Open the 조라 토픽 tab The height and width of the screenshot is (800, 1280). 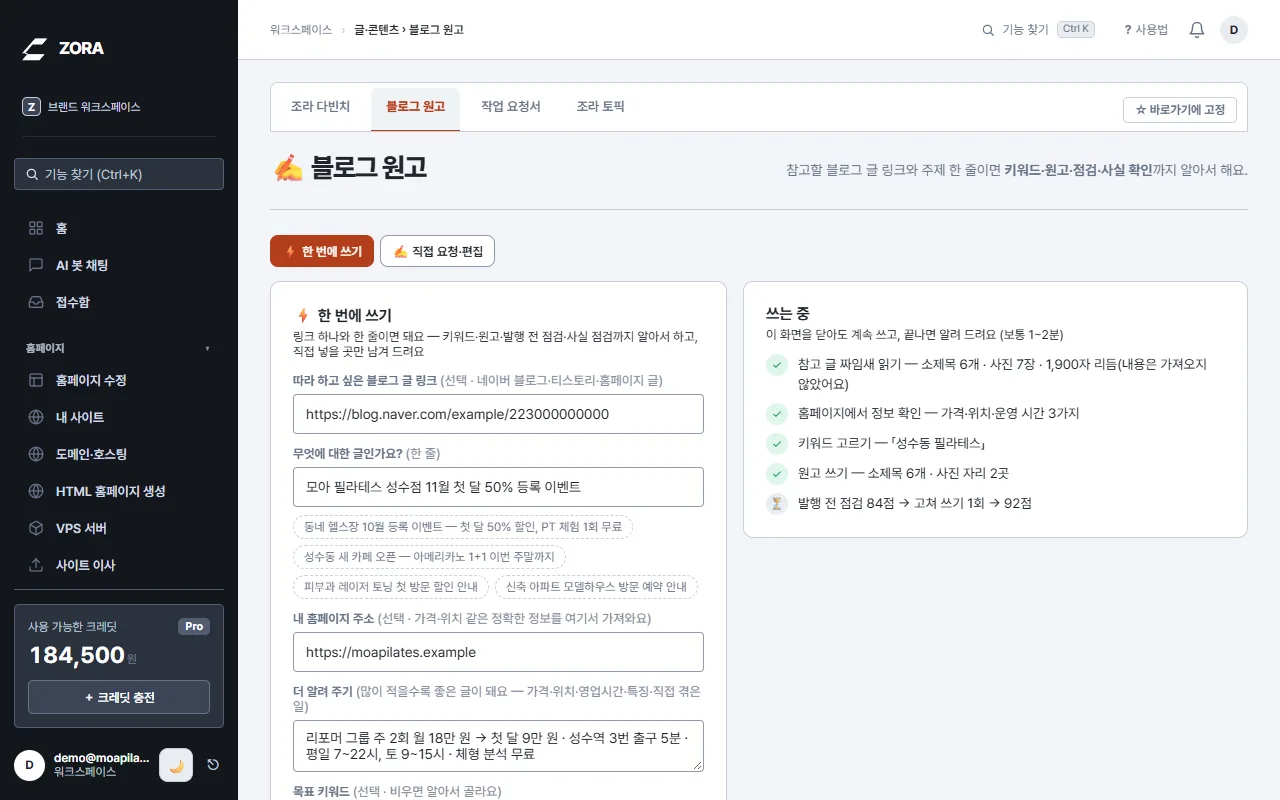(600, 106)
